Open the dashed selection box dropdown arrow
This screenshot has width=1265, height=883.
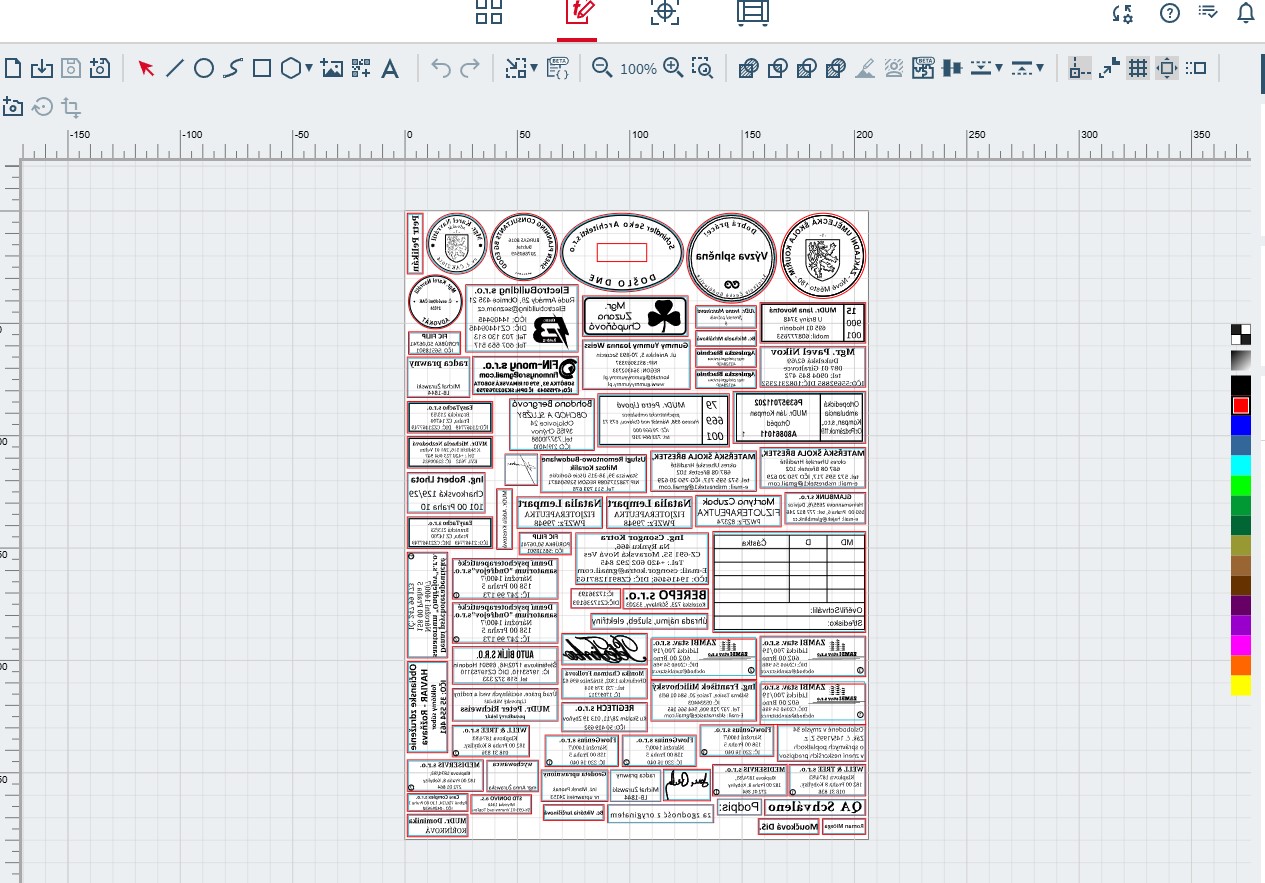pos(534,68)
